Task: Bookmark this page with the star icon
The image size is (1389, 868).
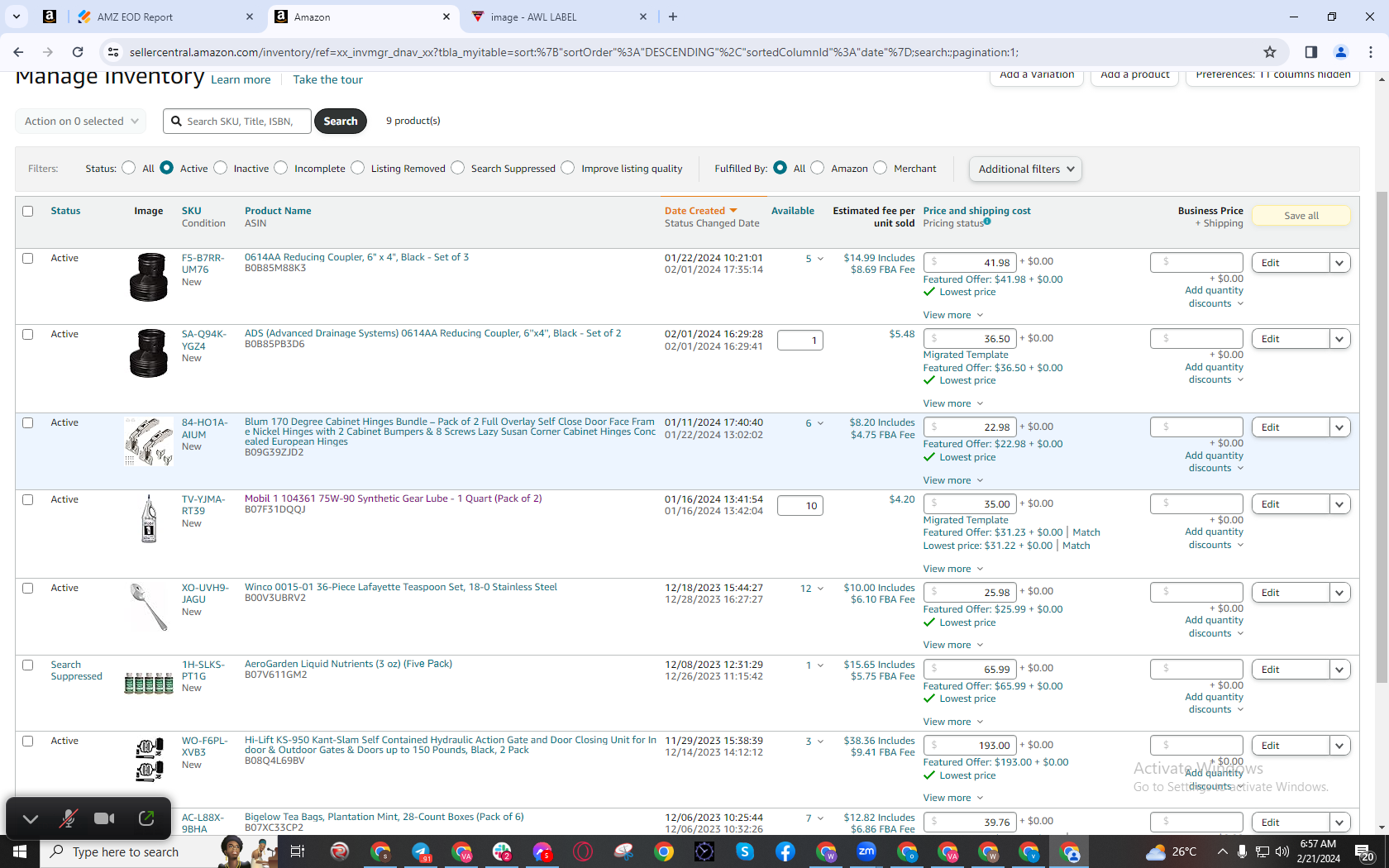Action: point(1270,52)
